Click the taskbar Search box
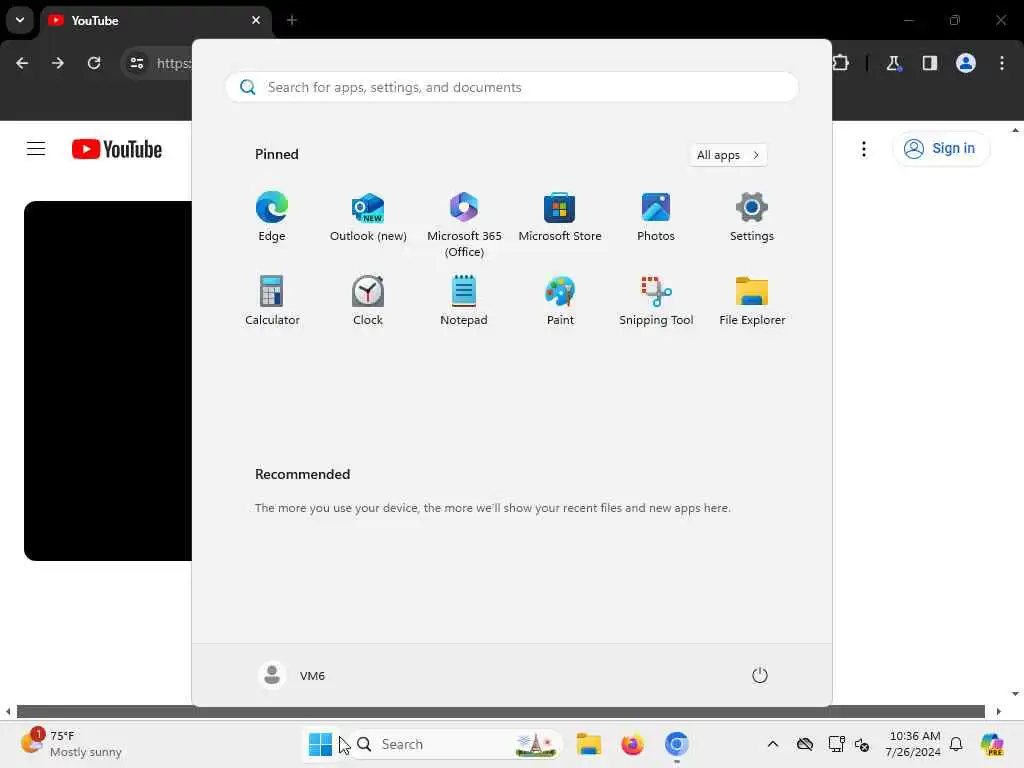The height and width of the screenshot is (768, 1024). tap(456, 744)
